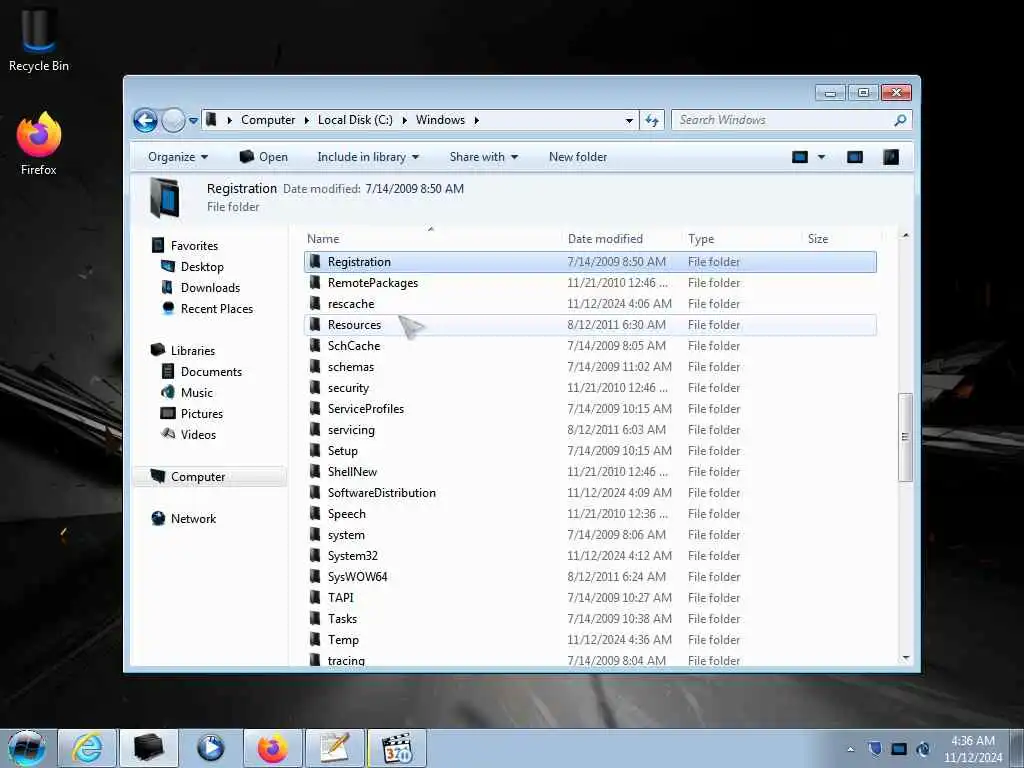Open the Music library

(x=197, y=392)
